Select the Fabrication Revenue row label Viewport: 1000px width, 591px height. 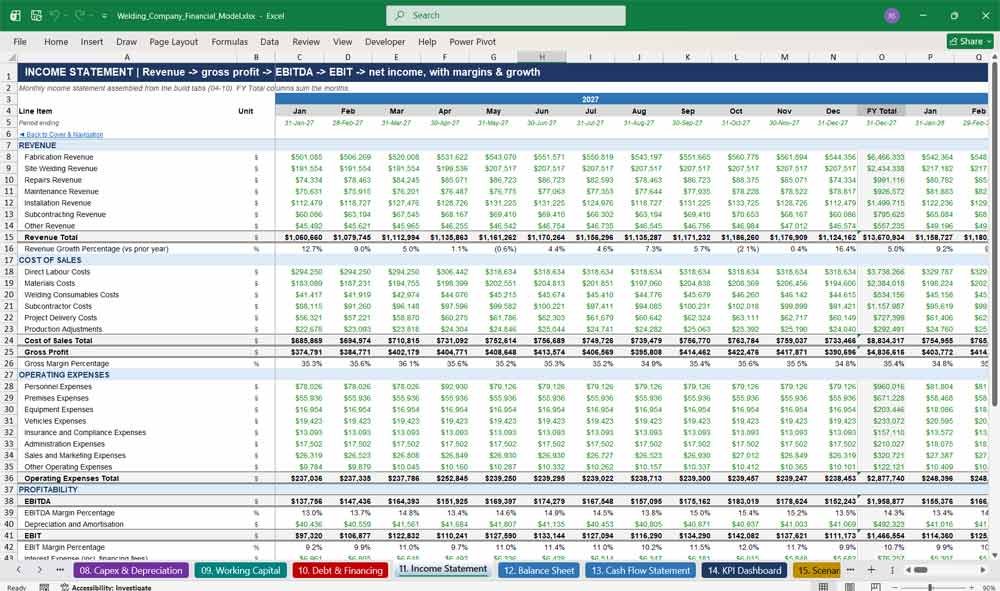(x=59, y=157)
